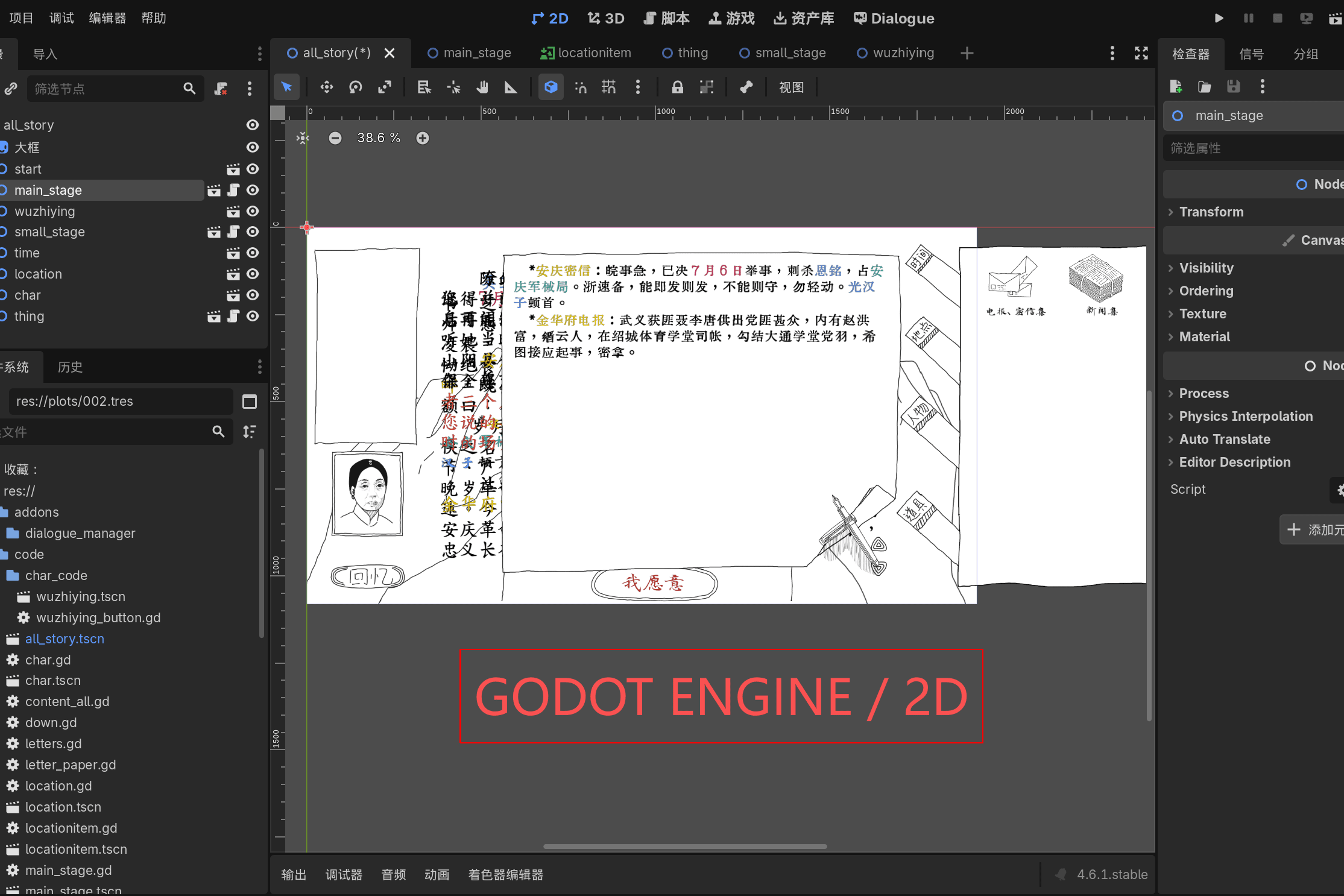
Task: Open the 信号 signals tab
Action: point(1252,54)
